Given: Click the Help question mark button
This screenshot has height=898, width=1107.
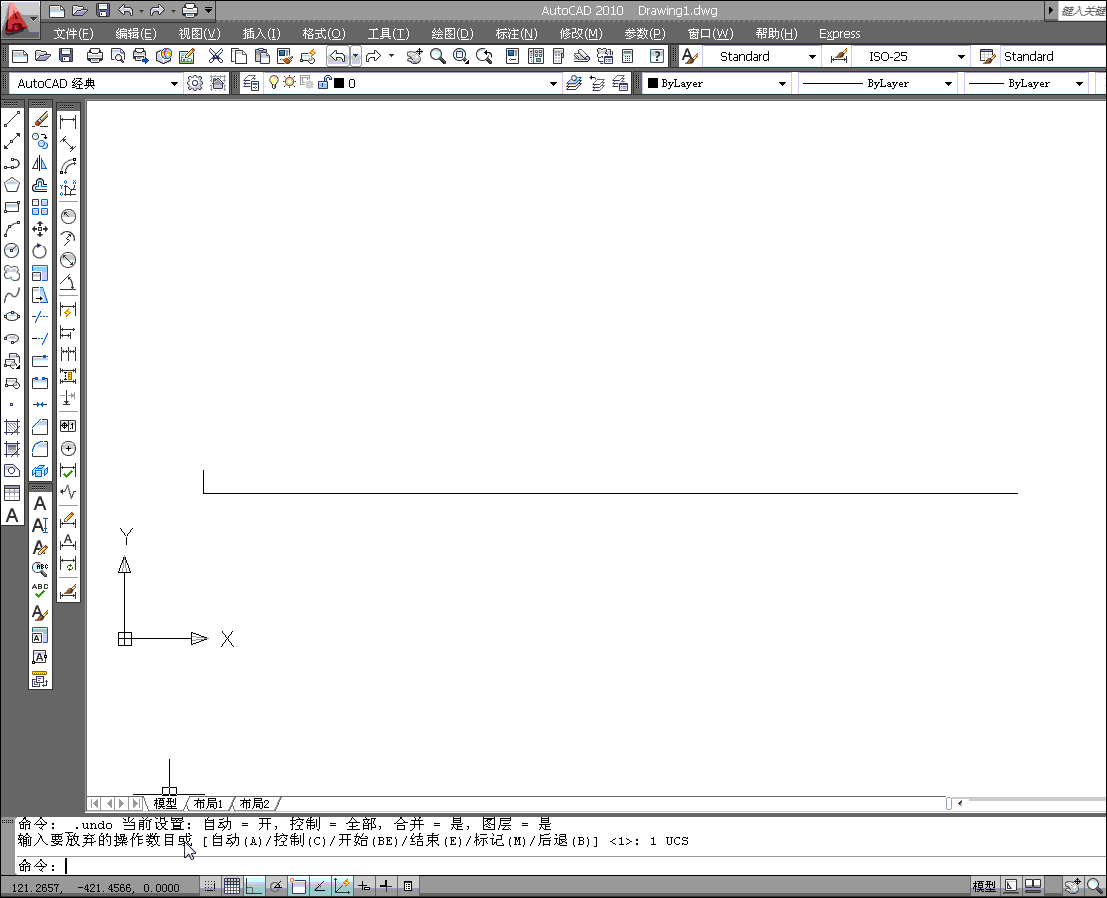Looking at the screenshot, I should click(x=657, y=56).
